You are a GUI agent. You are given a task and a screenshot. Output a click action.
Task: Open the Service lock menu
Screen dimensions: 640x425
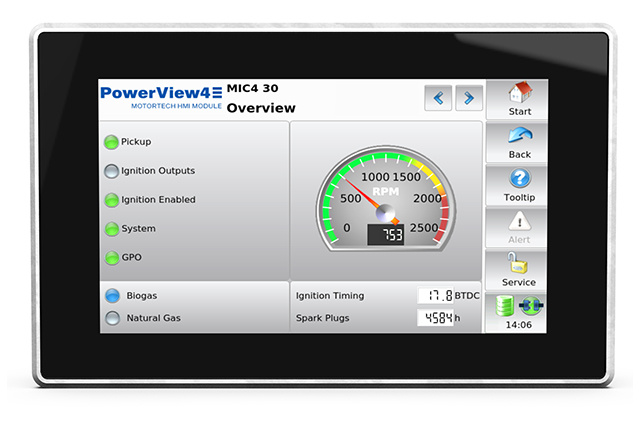519,270
